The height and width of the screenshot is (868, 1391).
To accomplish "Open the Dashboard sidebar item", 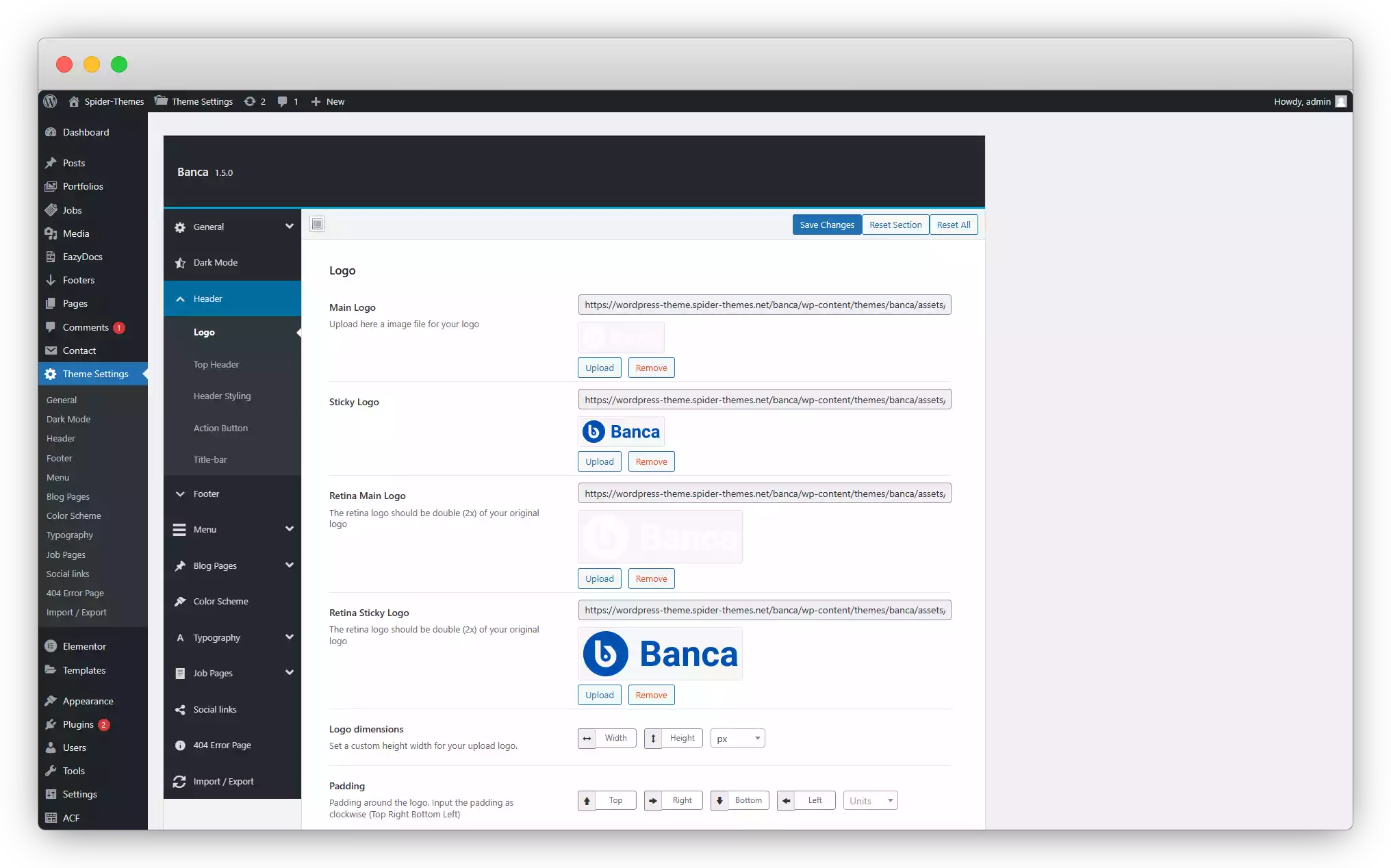I will pyautogui.click(x=92, y=132).
